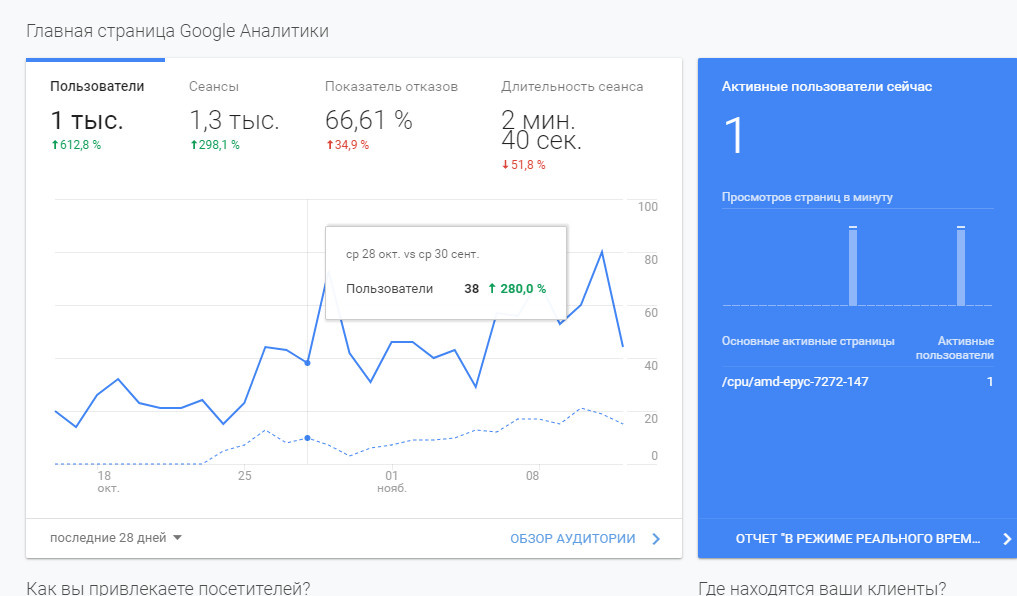Click the red up arrow beside 34,9 %
This screenshot has width=1017, height=596.
click(329, 145)
